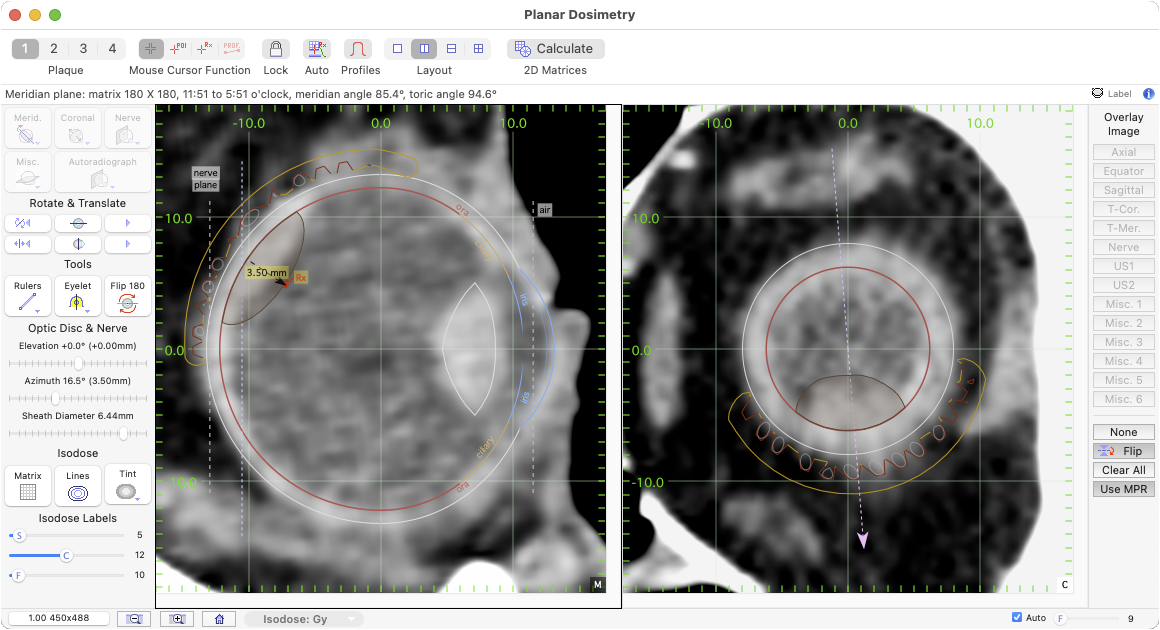Expand the Tint options menu
The width and height of the screenshot is (1160, 630).
click(x=137, y=499)
